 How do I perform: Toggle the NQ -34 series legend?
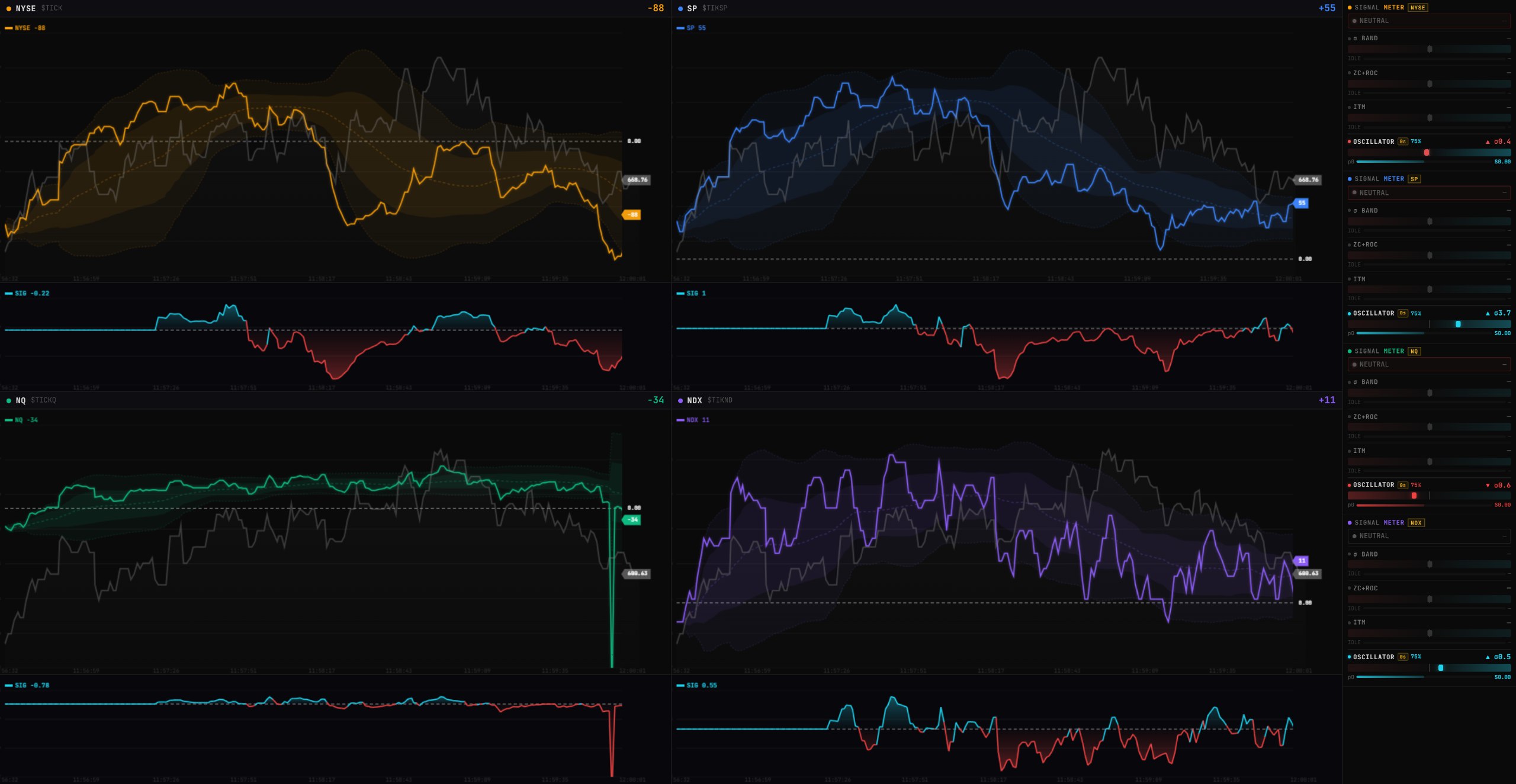[x=22, y=420]
